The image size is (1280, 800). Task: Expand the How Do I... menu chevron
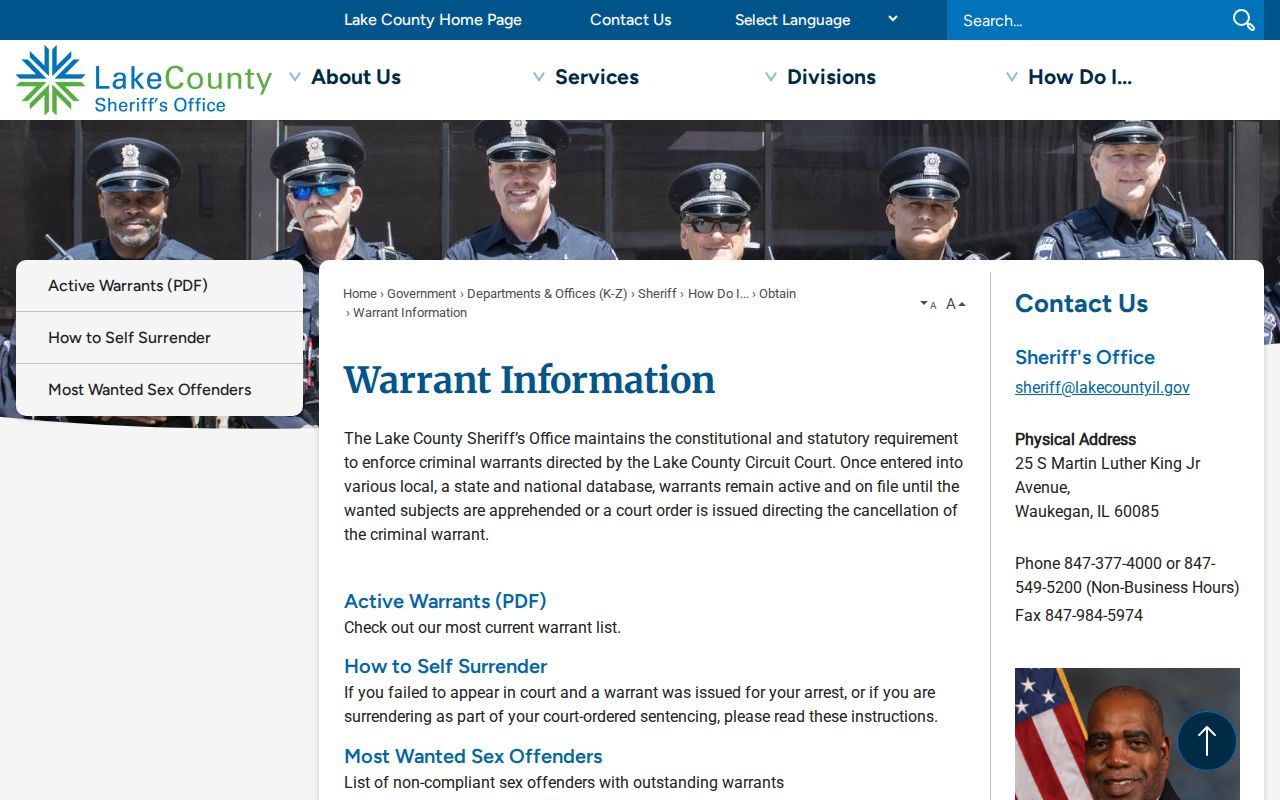point(1012,77)
